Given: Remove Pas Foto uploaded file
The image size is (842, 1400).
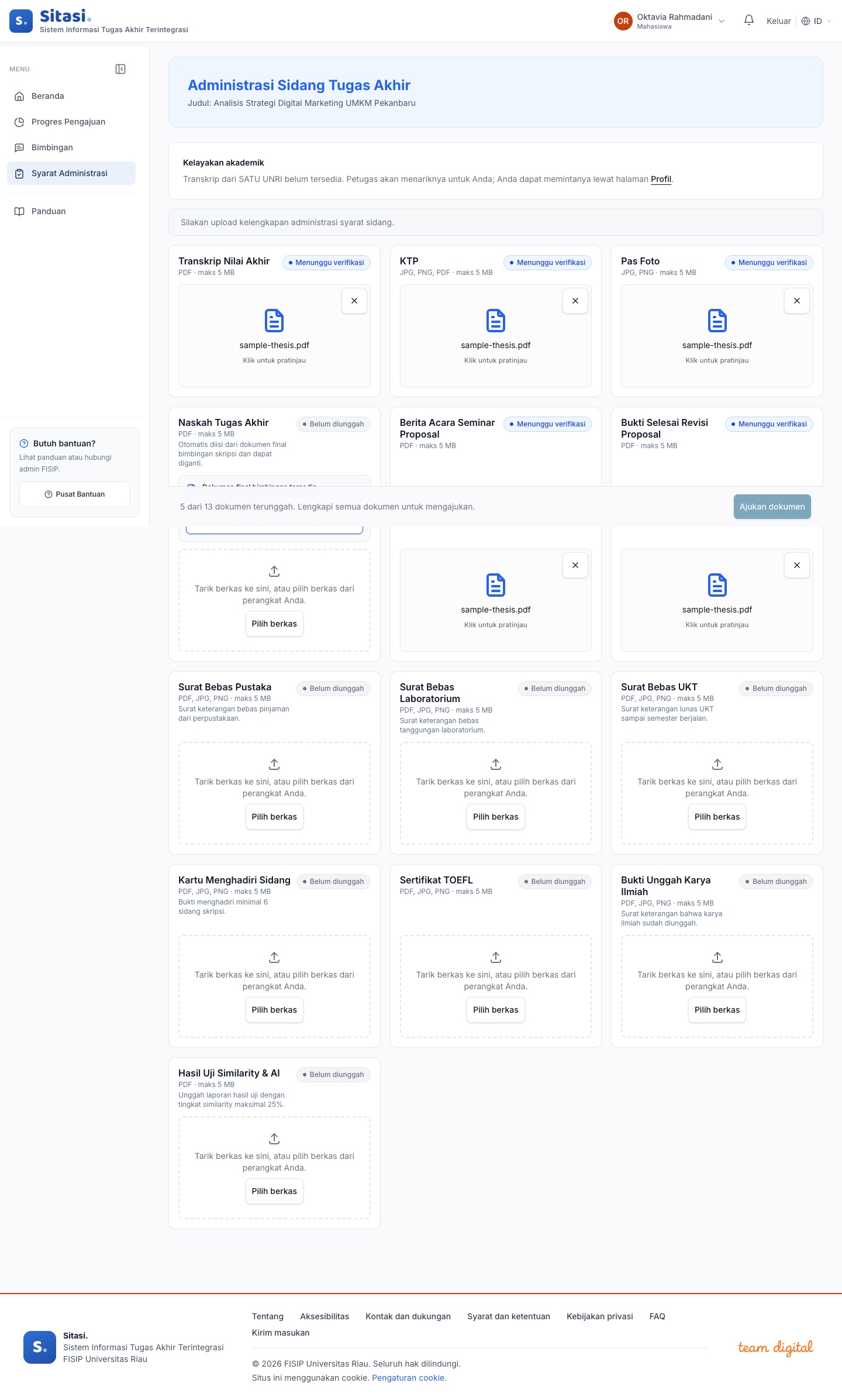Looking at the screenshot, I should pos(797,301).
